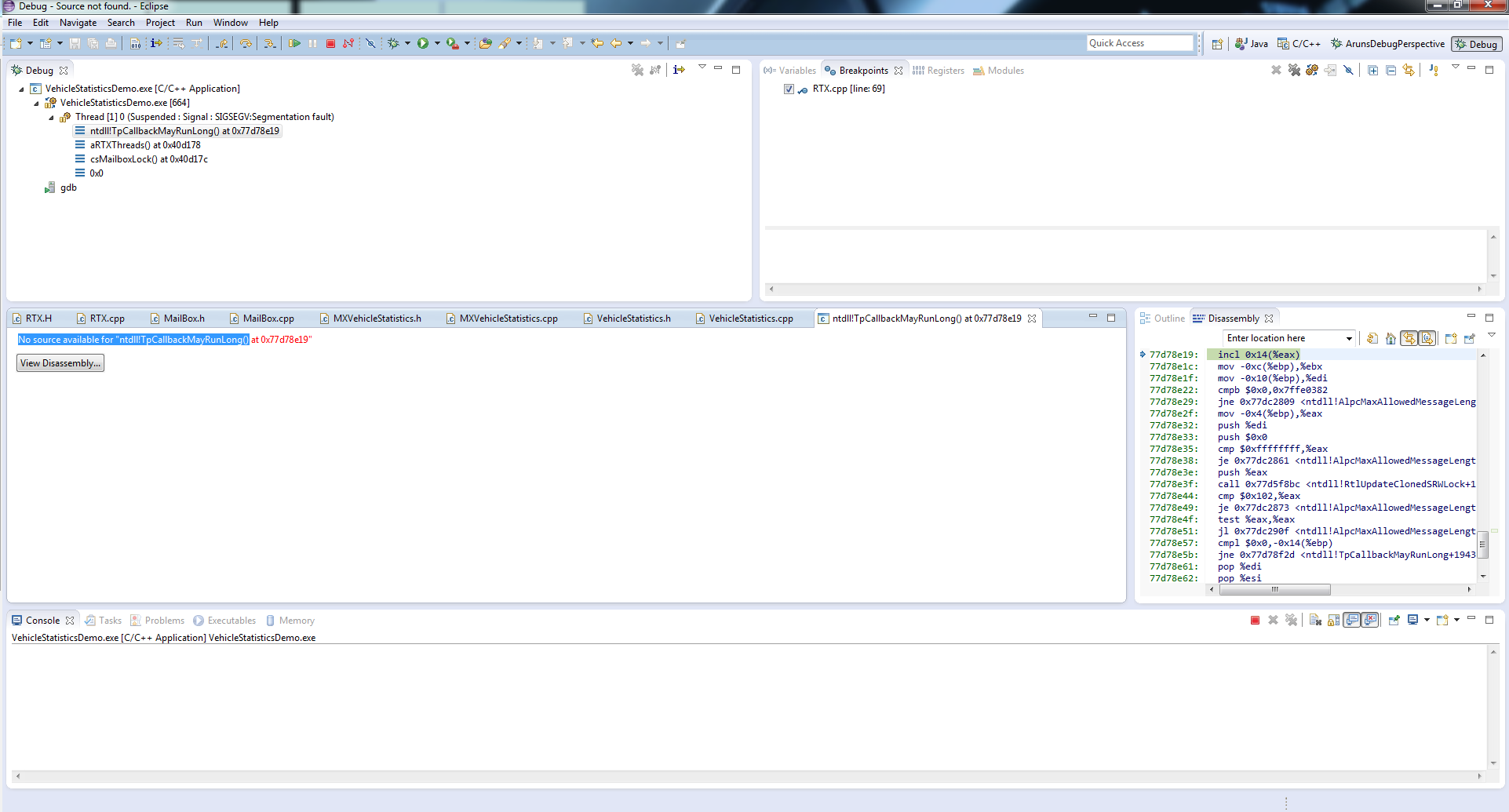Viewport: 1509px width, 812px height.
Task: Open the RTX.cpp editor tab
Action: click(100, 319)
